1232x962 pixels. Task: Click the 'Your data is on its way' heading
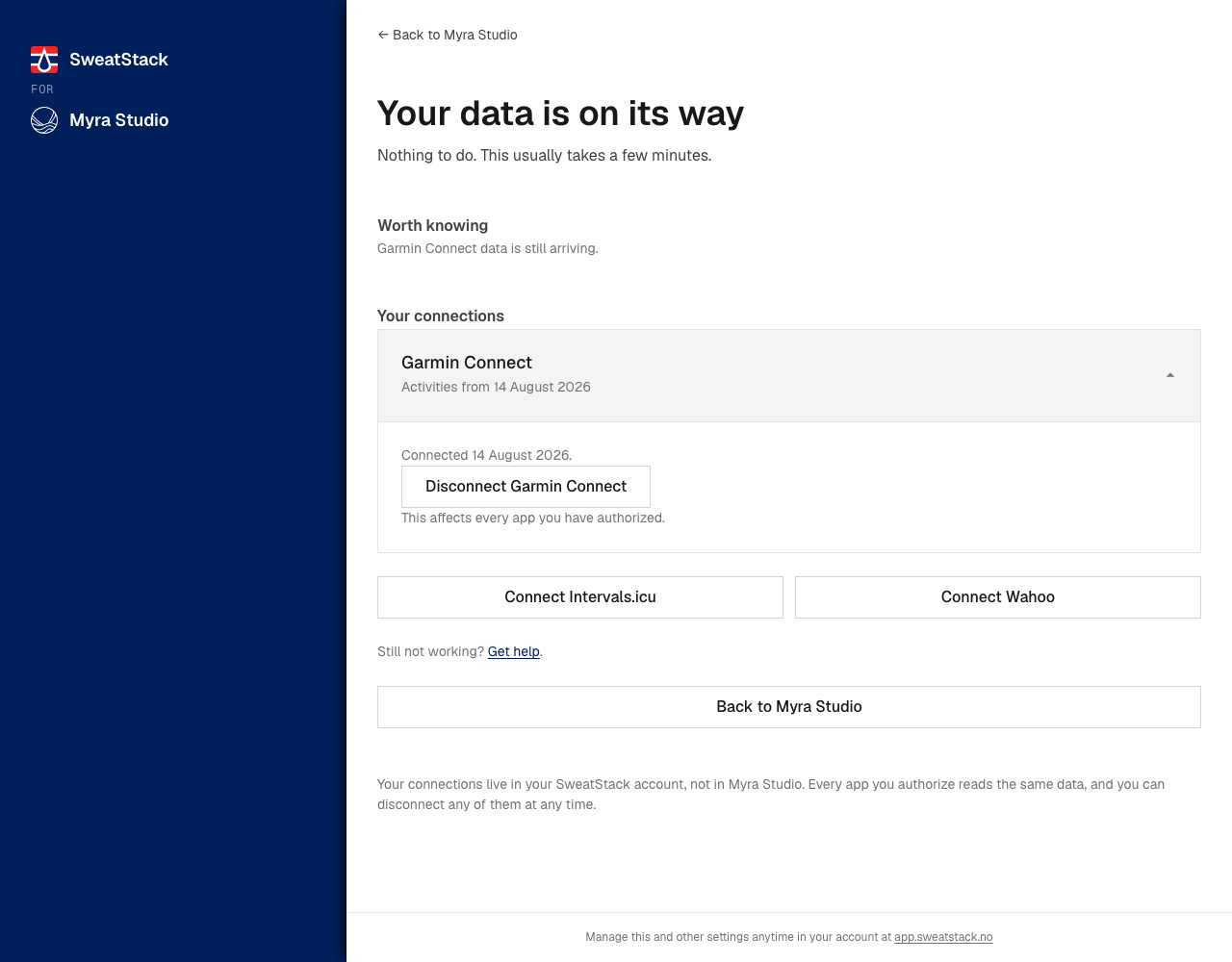click(x=560, y=114)
